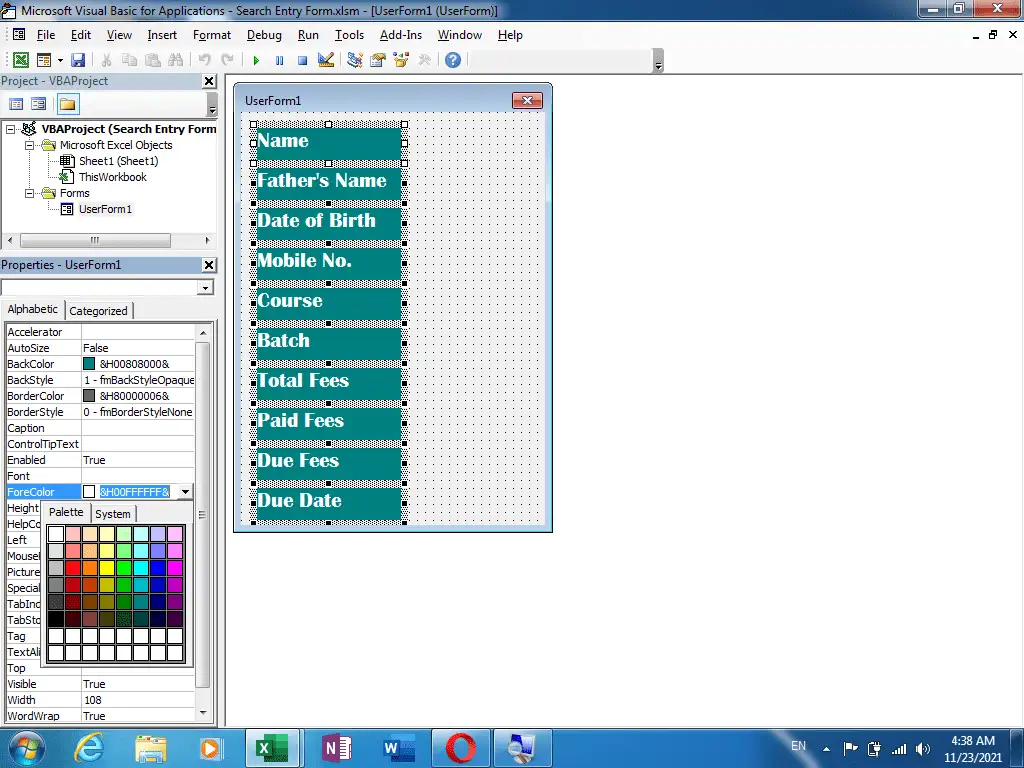
Task: Pick the white swatch in palette
Action: point(56,534)
